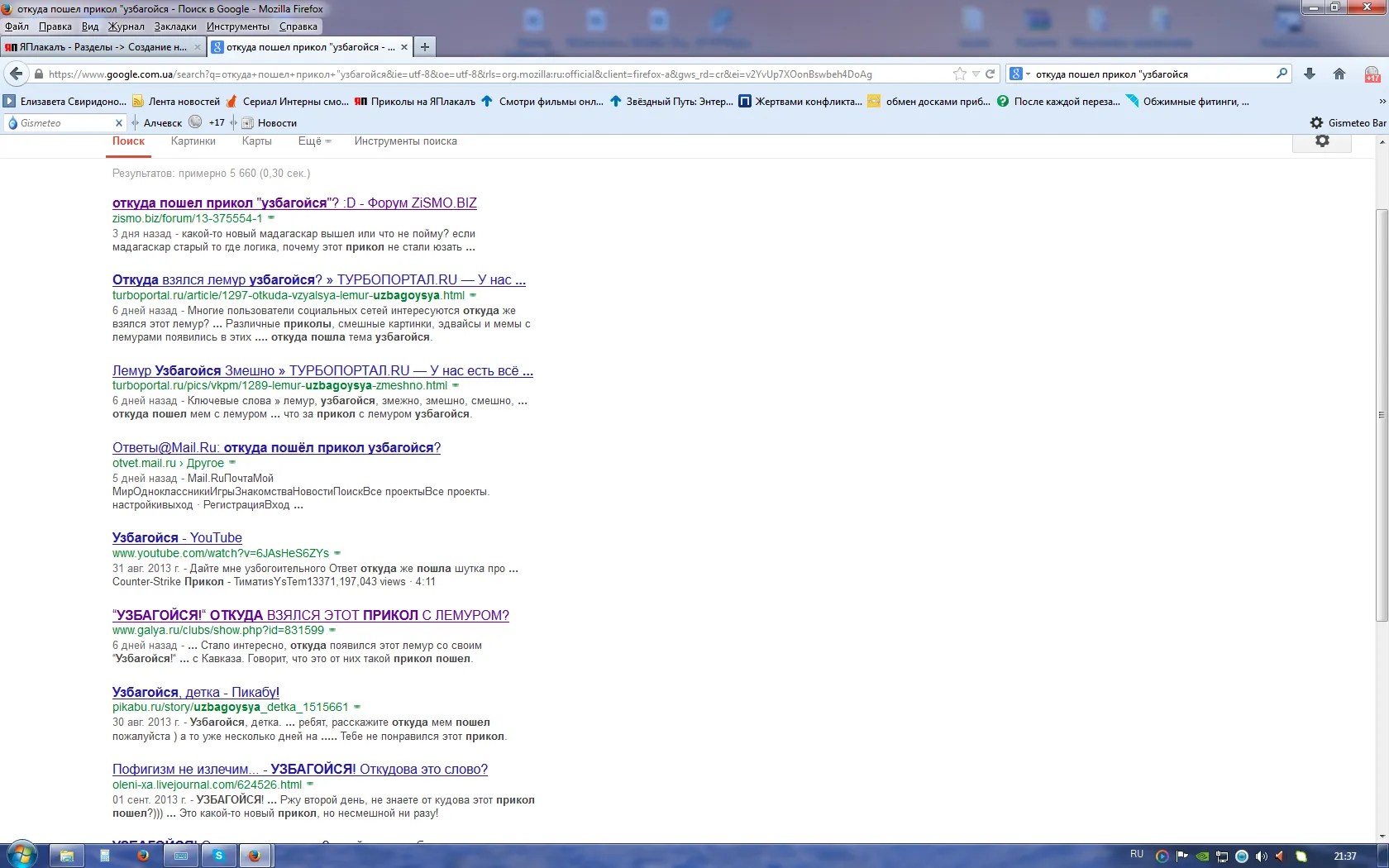Screen dimensions: 1389x868
Task: Open Windows Explorer from taskbar
Action: (x=67, y=856)
